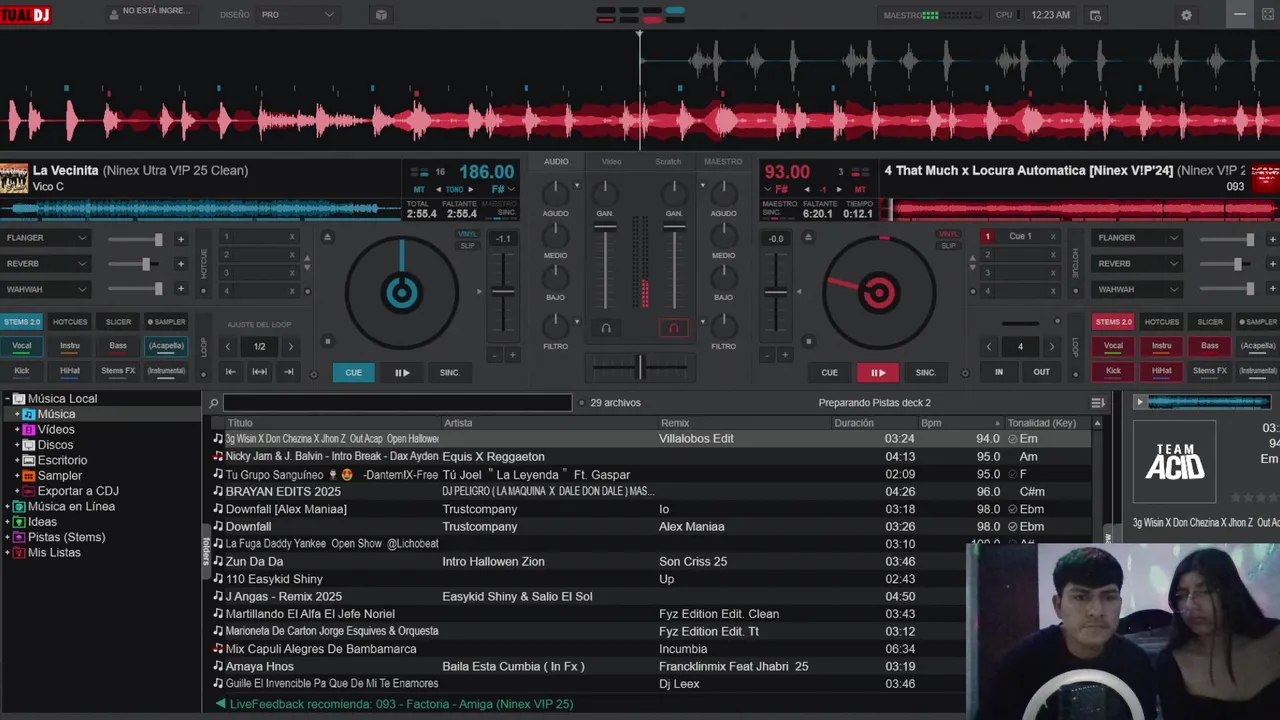Click the right deck loop OUT button
1280x720 pixels.
[1042, 372]
